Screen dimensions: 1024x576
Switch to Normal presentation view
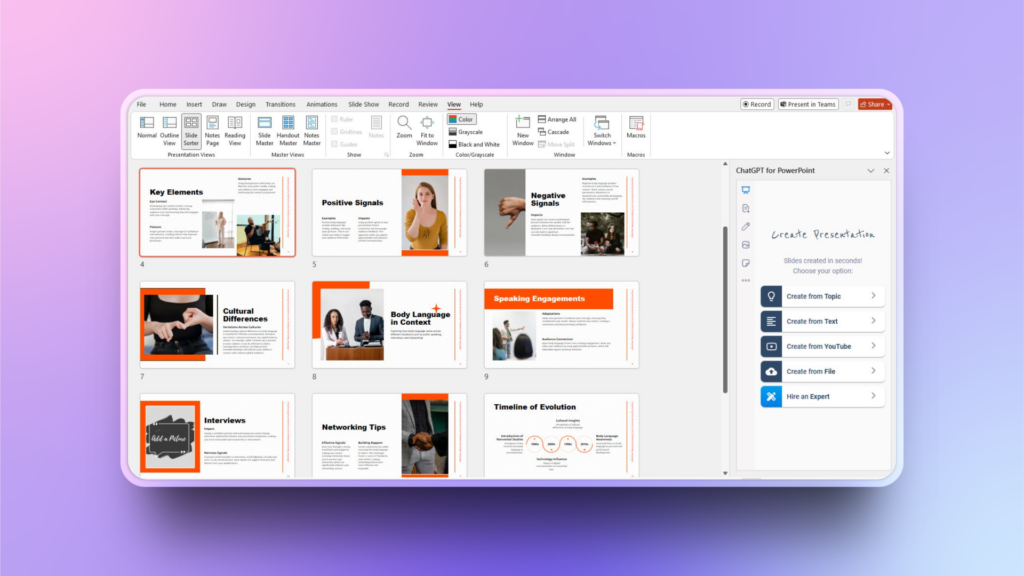[147, 129]
